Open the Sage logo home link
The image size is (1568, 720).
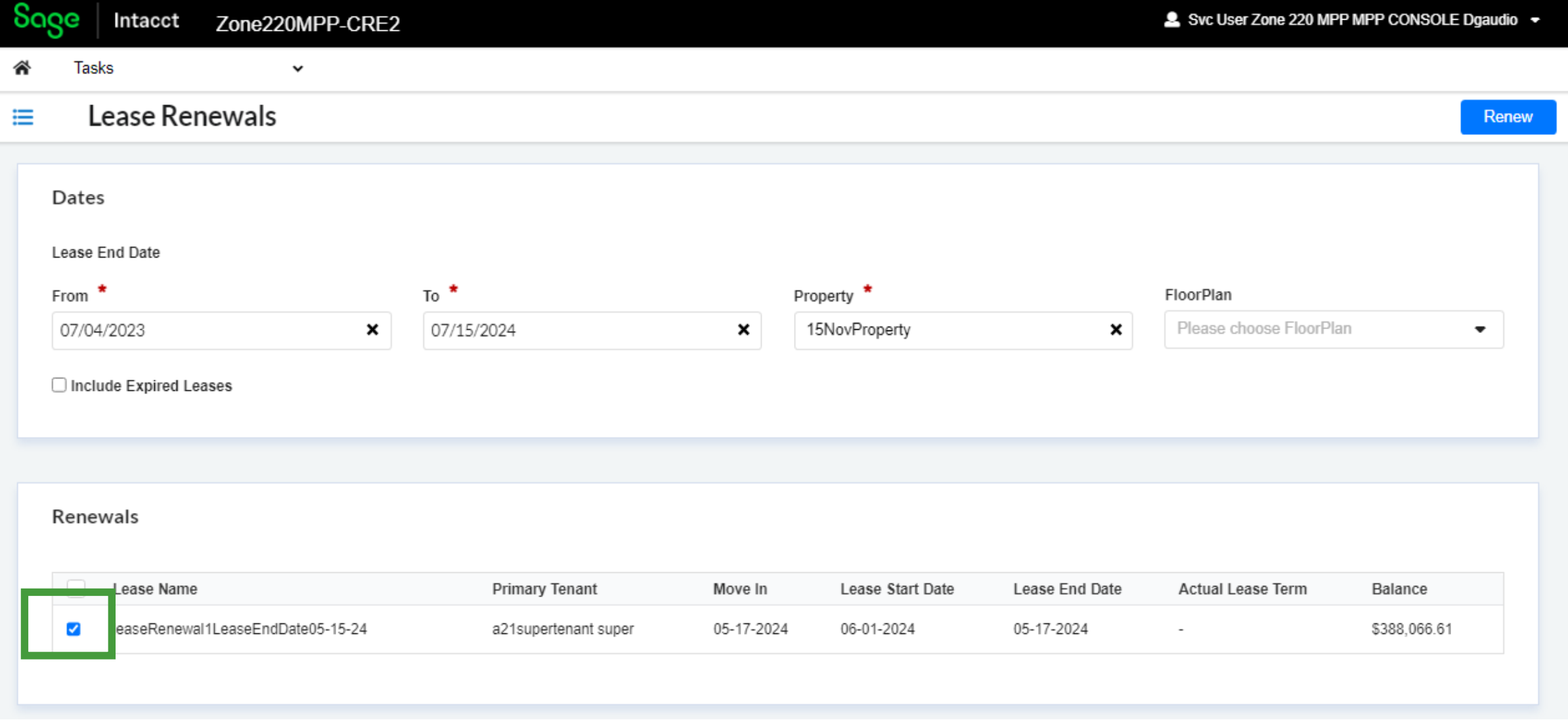point(47,20)
